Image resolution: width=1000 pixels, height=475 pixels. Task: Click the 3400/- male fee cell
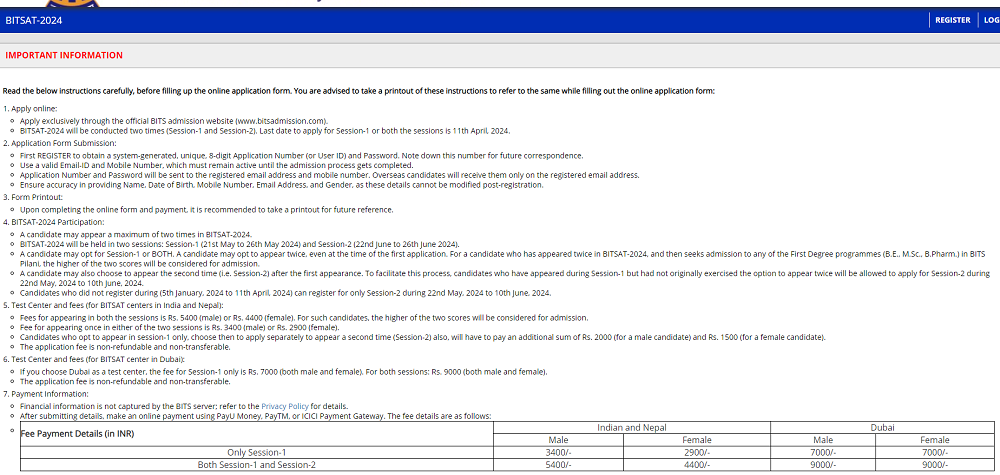click(558, 453)
